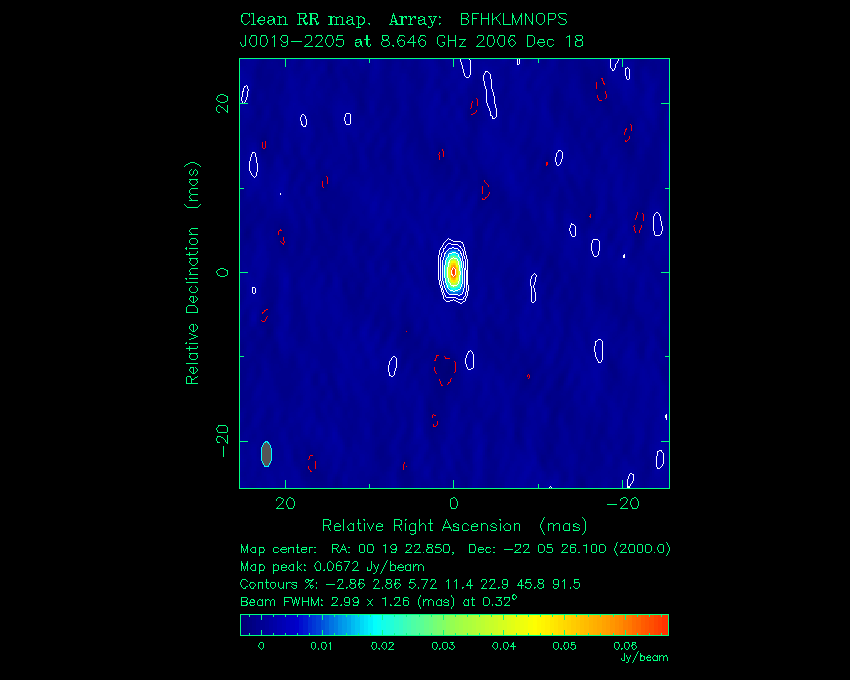Click the bright red peak of the central source
This screenshot has height=680, width=850.
[454, 271]
